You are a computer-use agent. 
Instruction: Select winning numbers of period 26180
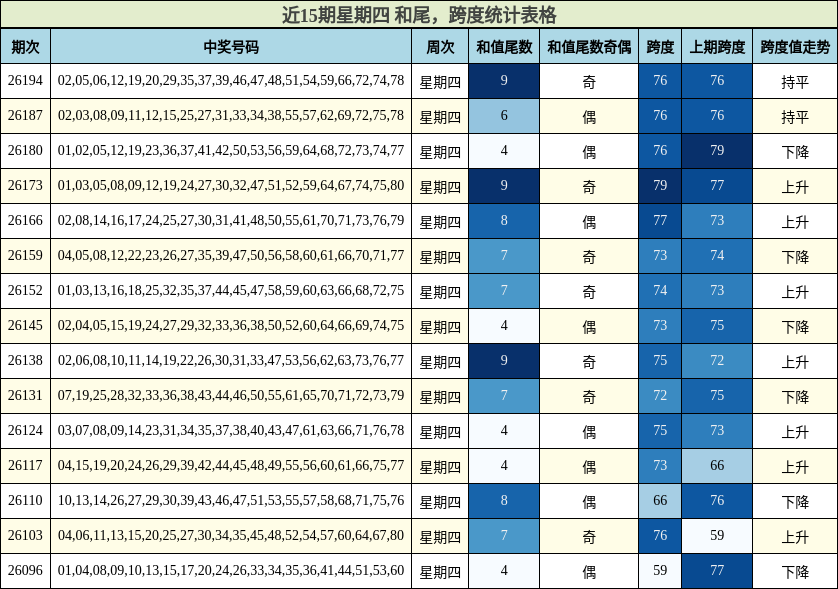tap(231, 151)
